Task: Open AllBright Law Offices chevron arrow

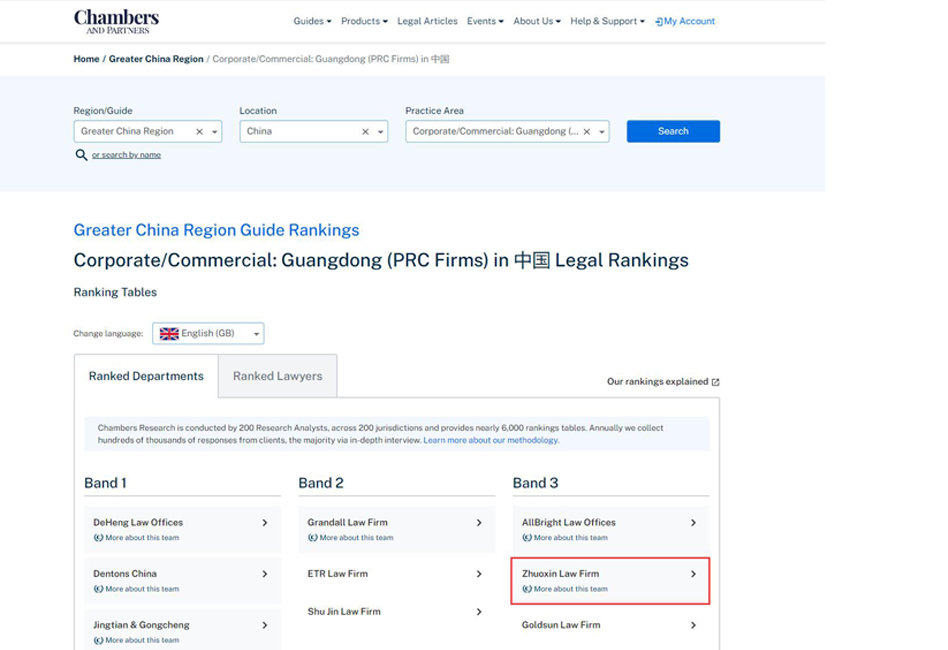Action: click(693, 522)
